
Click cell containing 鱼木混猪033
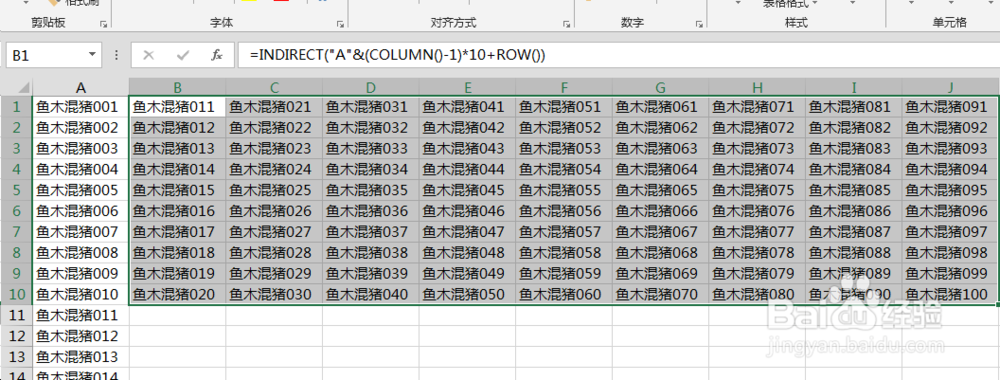(371, 149)
